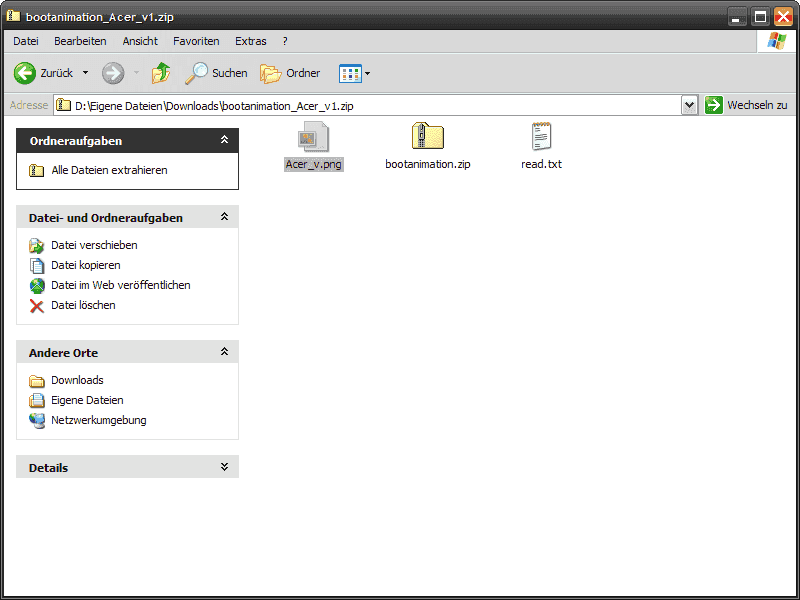
Task: Go up one folder level
Action: click(161, 73)
